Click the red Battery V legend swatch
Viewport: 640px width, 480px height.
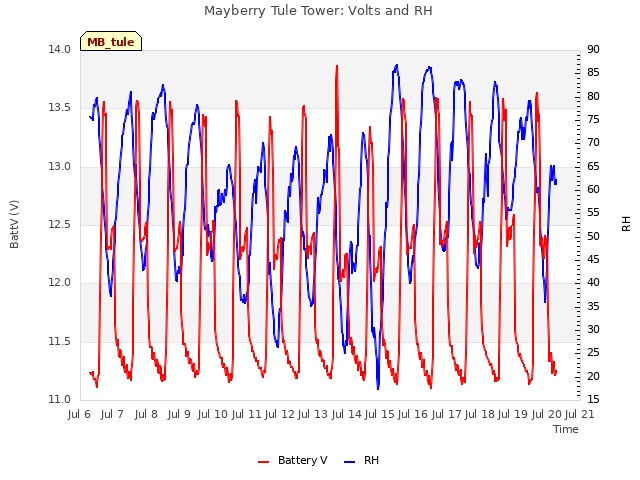(264, 461)
